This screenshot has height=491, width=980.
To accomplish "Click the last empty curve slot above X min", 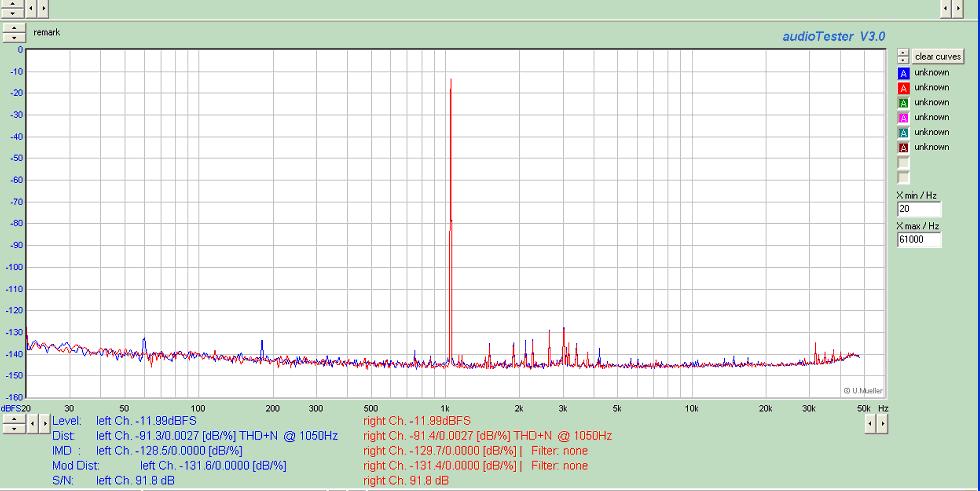I will 904,177.
